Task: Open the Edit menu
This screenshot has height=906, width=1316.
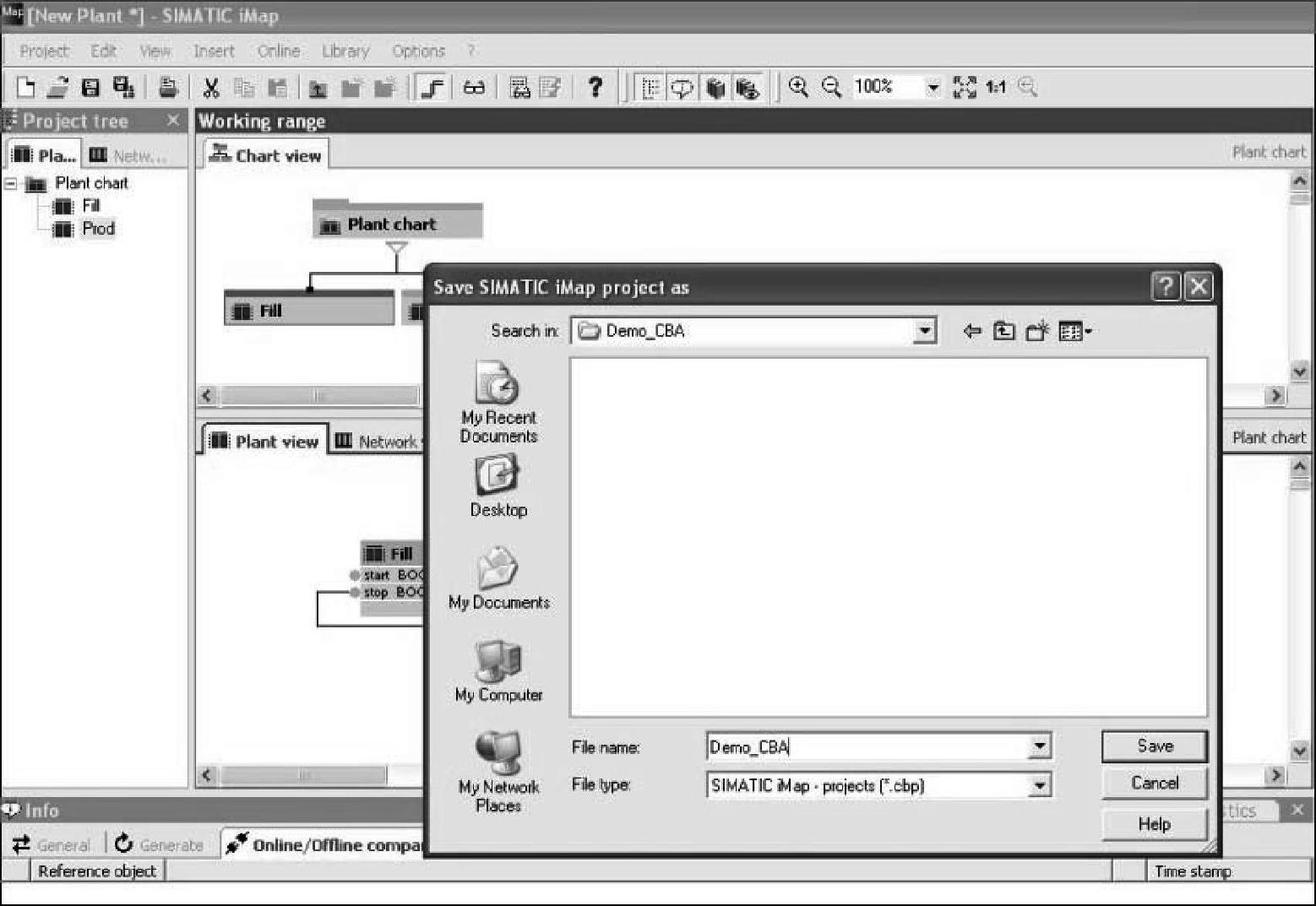Action: (x=104, y=51)
